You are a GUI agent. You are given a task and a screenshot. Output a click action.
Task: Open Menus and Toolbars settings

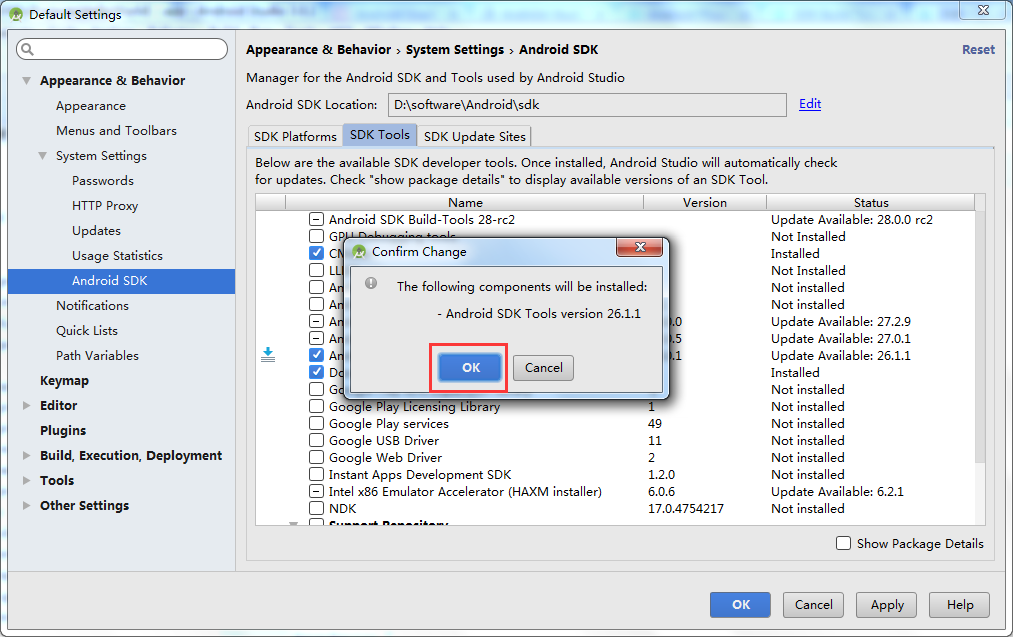point(116,131)
